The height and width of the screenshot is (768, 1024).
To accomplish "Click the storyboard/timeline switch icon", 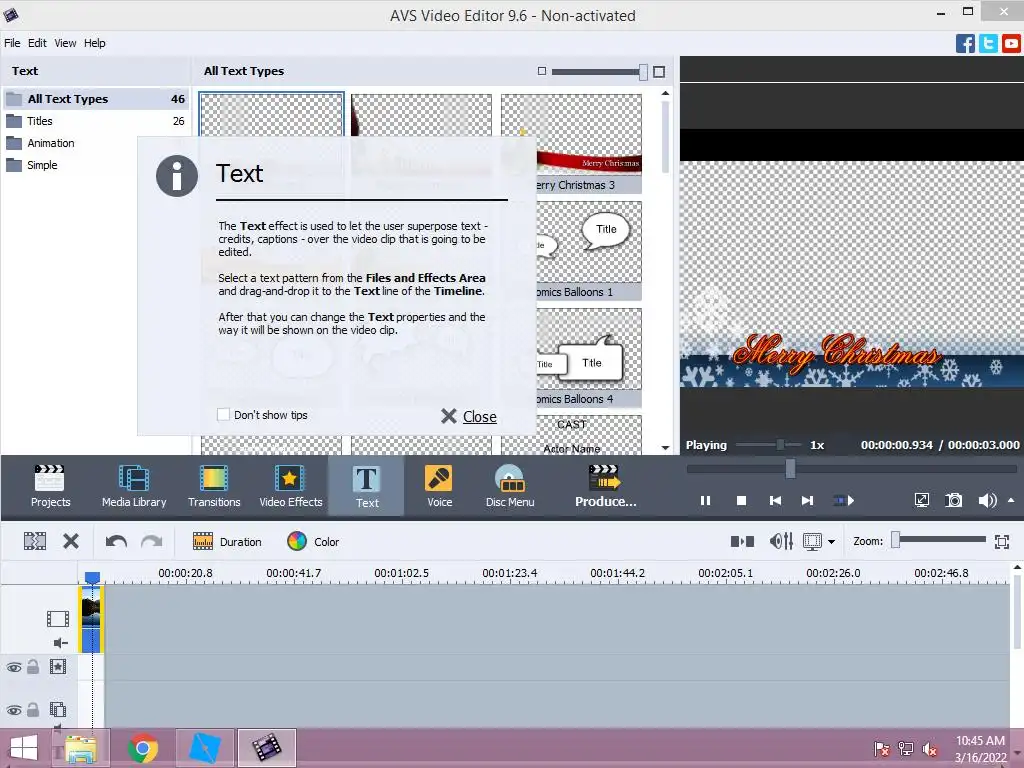I will (742, 541).
